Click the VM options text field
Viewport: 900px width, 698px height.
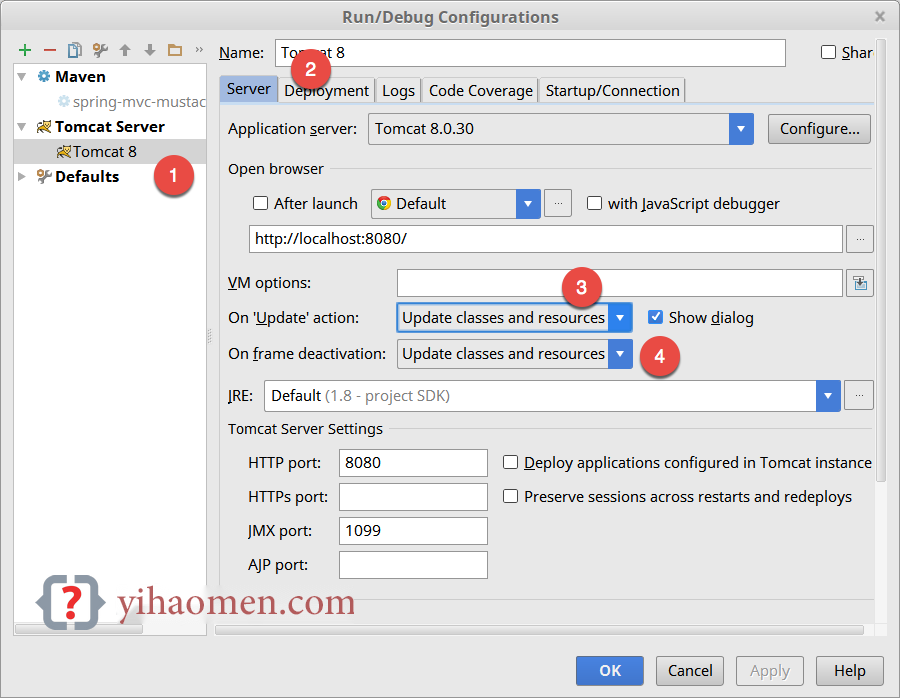coord(620,283)
